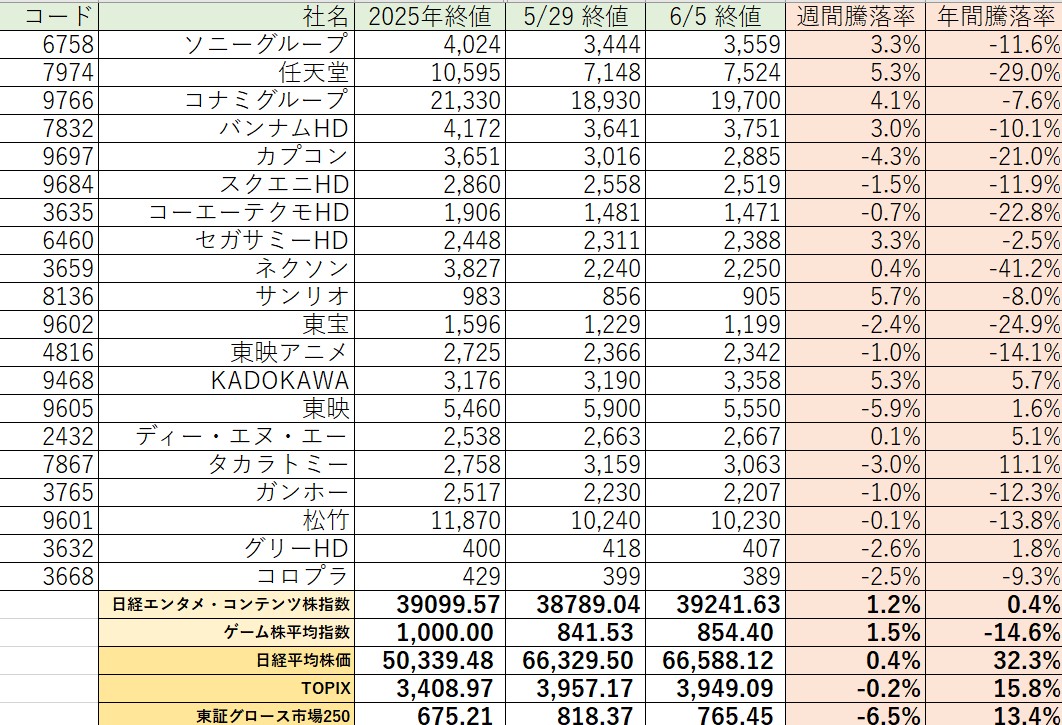Click the 5/29 終値 header cell
The height and width of the screenshot is (725, 1062).
click(575, 16)
